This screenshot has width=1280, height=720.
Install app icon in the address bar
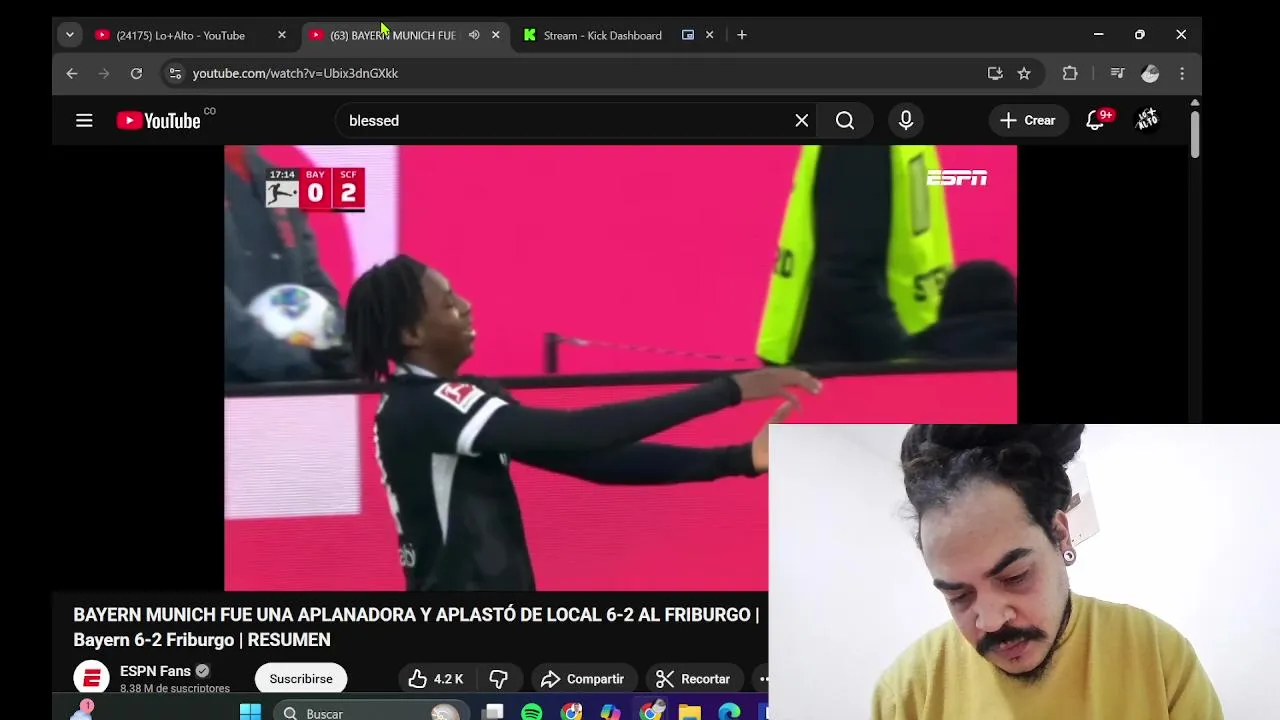(x=995, y=73)
